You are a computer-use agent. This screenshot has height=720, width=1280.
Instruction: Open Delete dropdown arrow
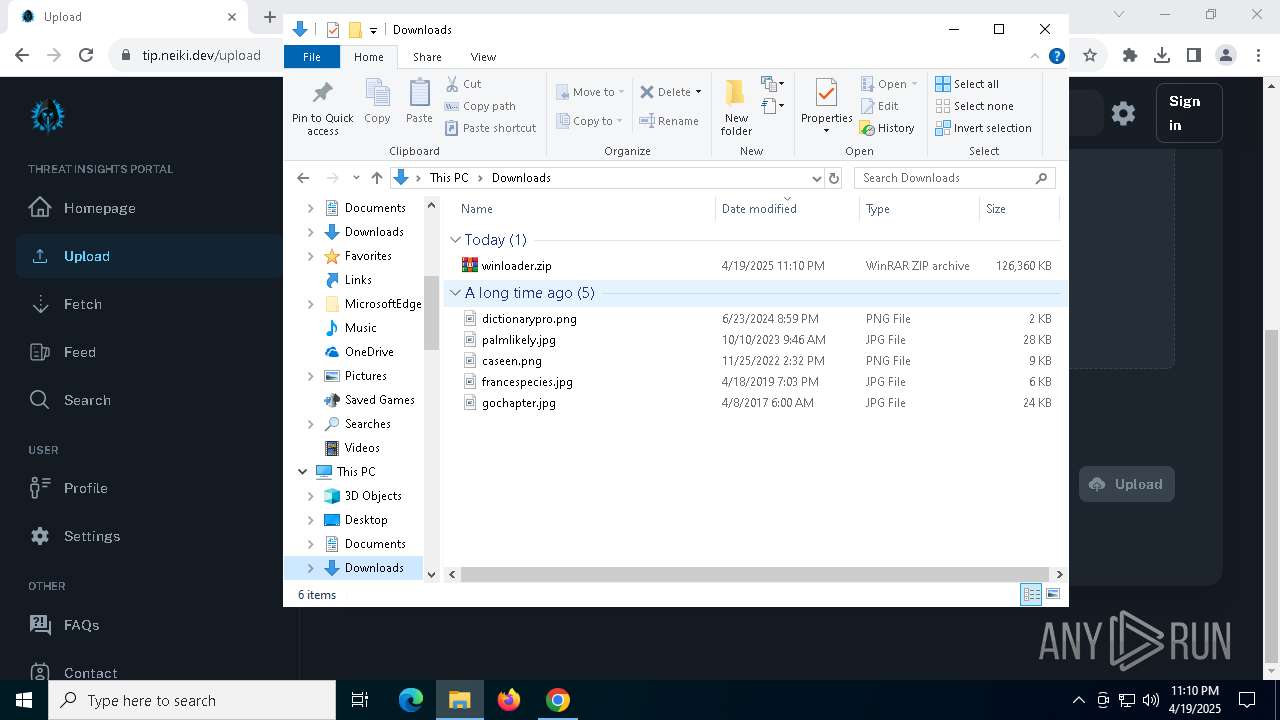(x=698, y=92)
